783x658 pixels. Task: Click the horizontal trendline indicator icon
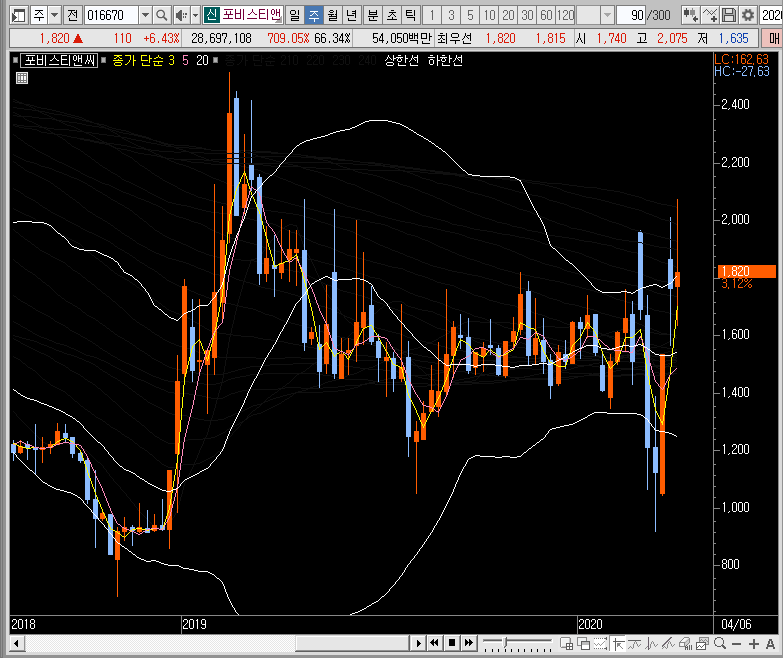pyautogui.click(x=634, y=644)
